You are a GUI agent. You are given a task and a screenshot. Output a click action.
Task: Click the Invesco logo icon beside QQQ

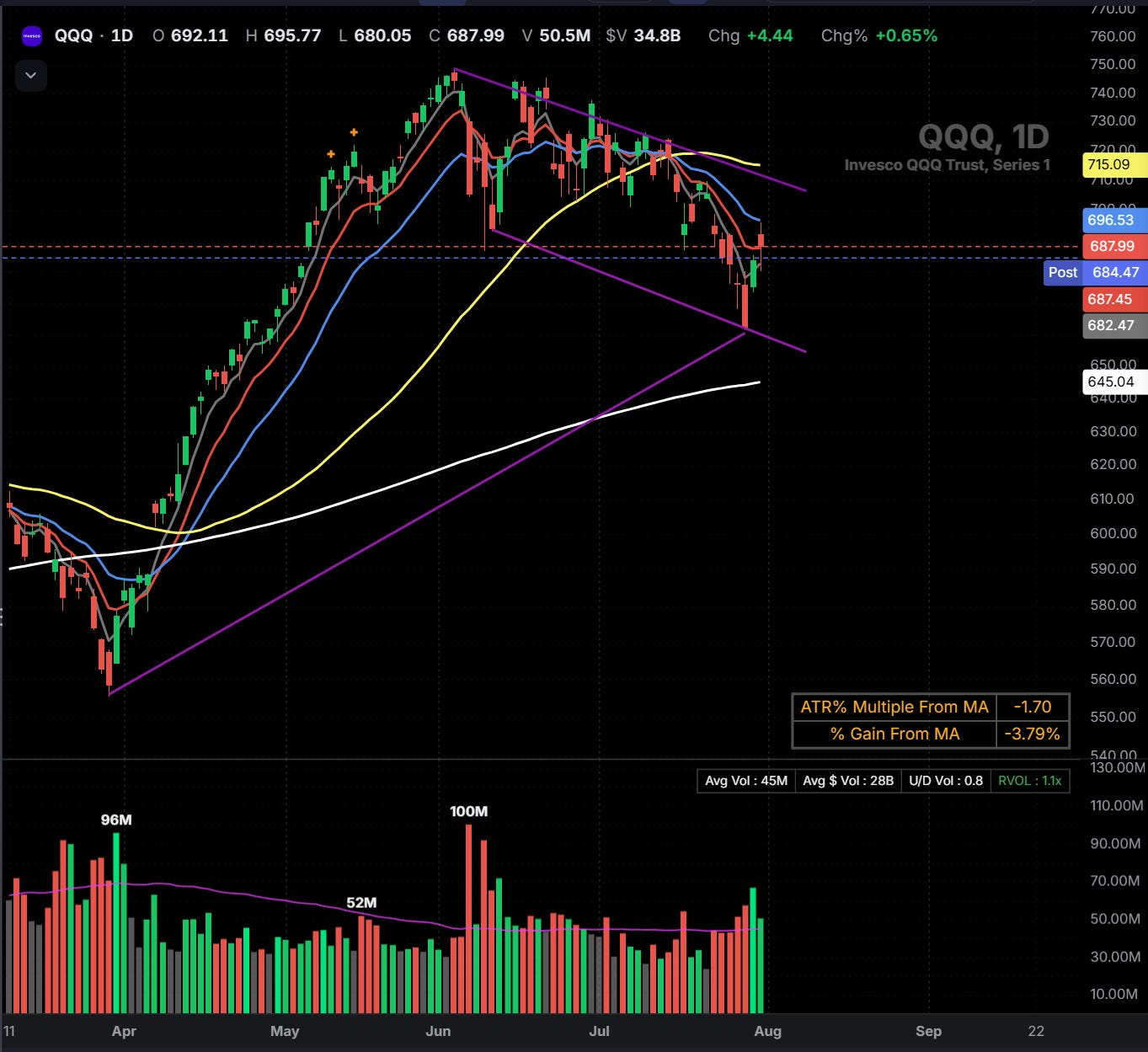[32, 36]
